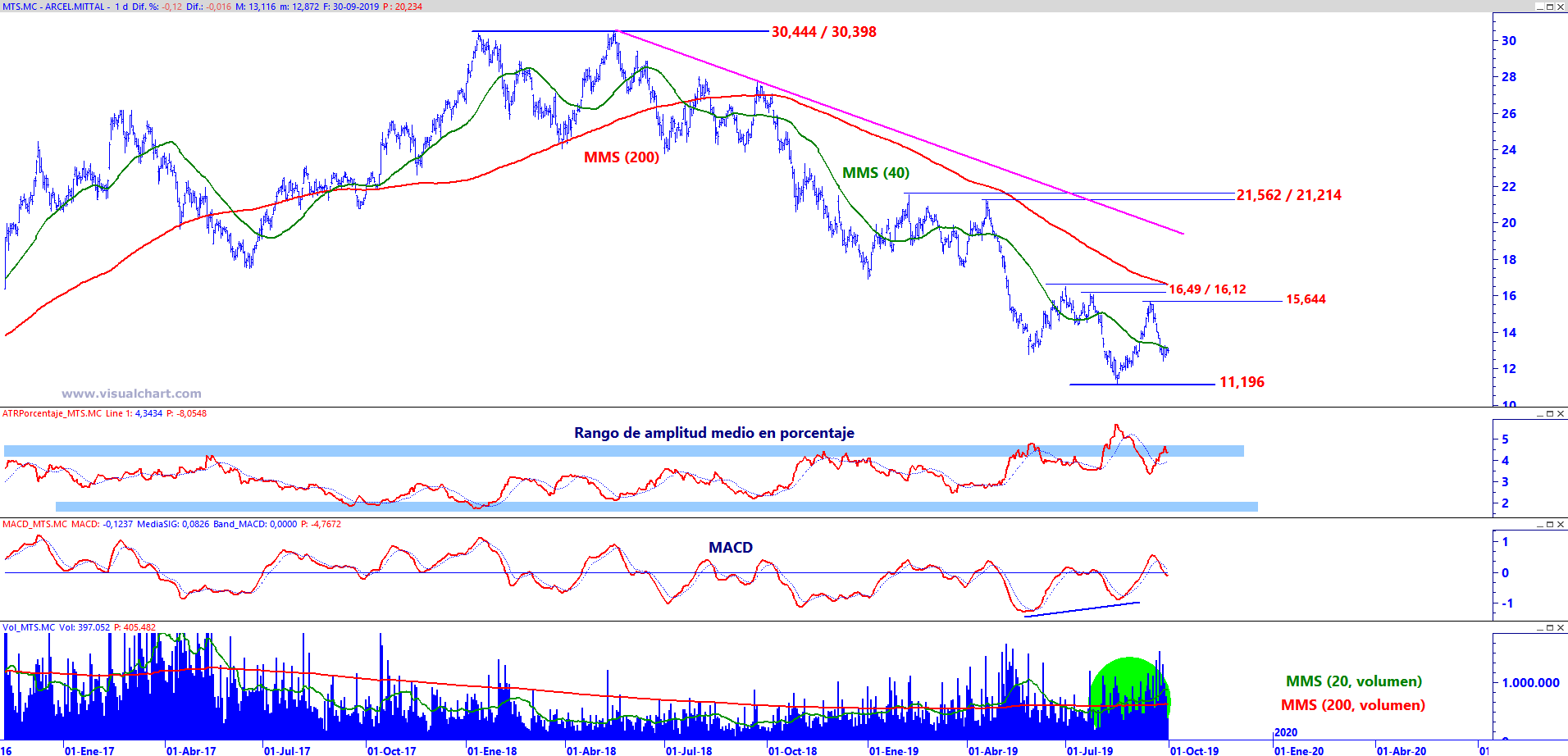Click the 30 value on price axis
Viewport: 1568px width, 756px height.
(1509, 40)
